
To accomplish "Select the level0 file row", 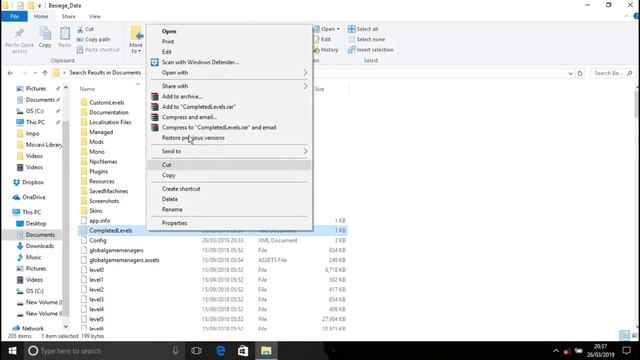I will 213,270.
